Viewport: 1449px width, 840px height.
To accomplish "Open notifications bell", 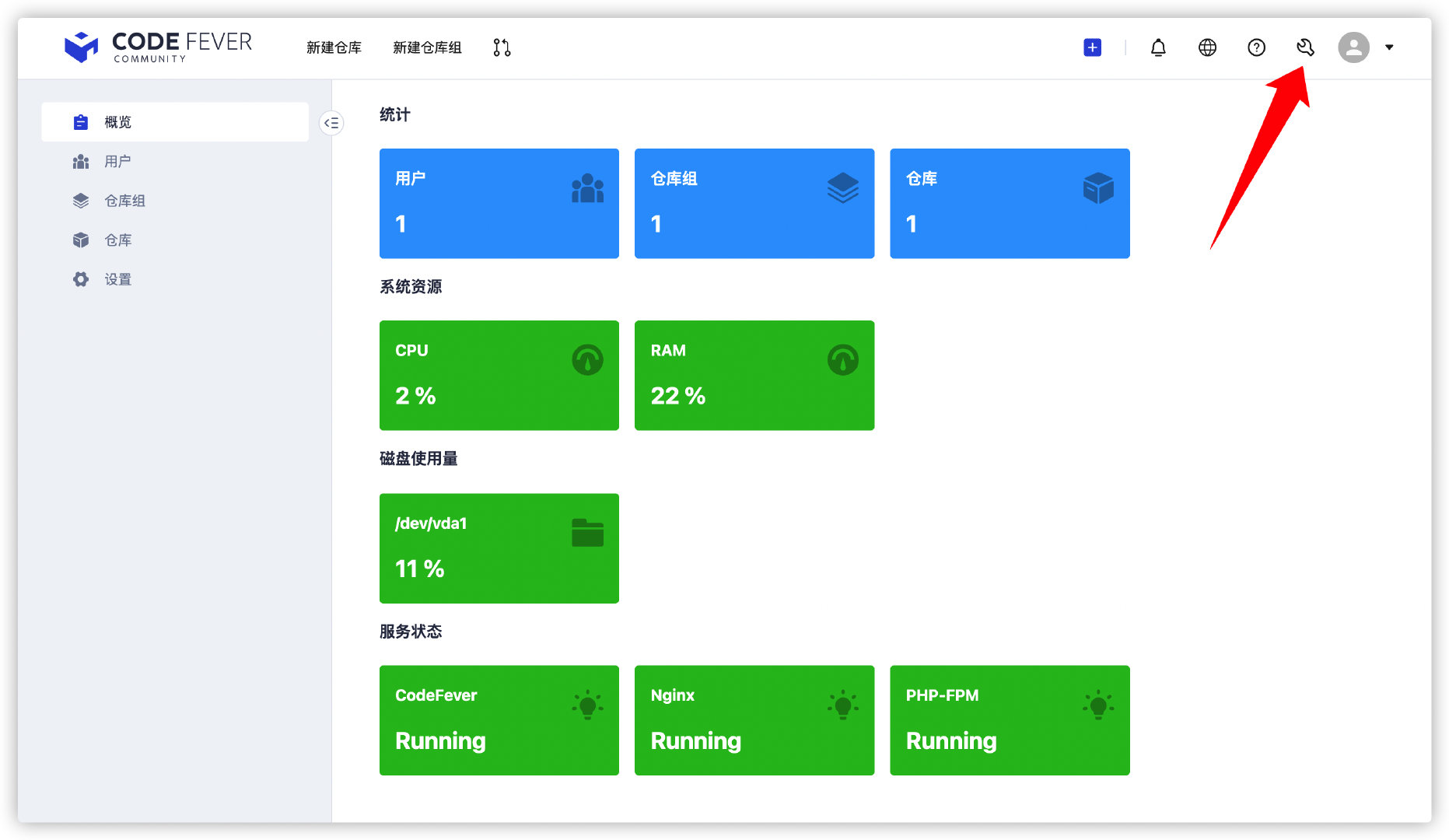I will coord(1158,47).
